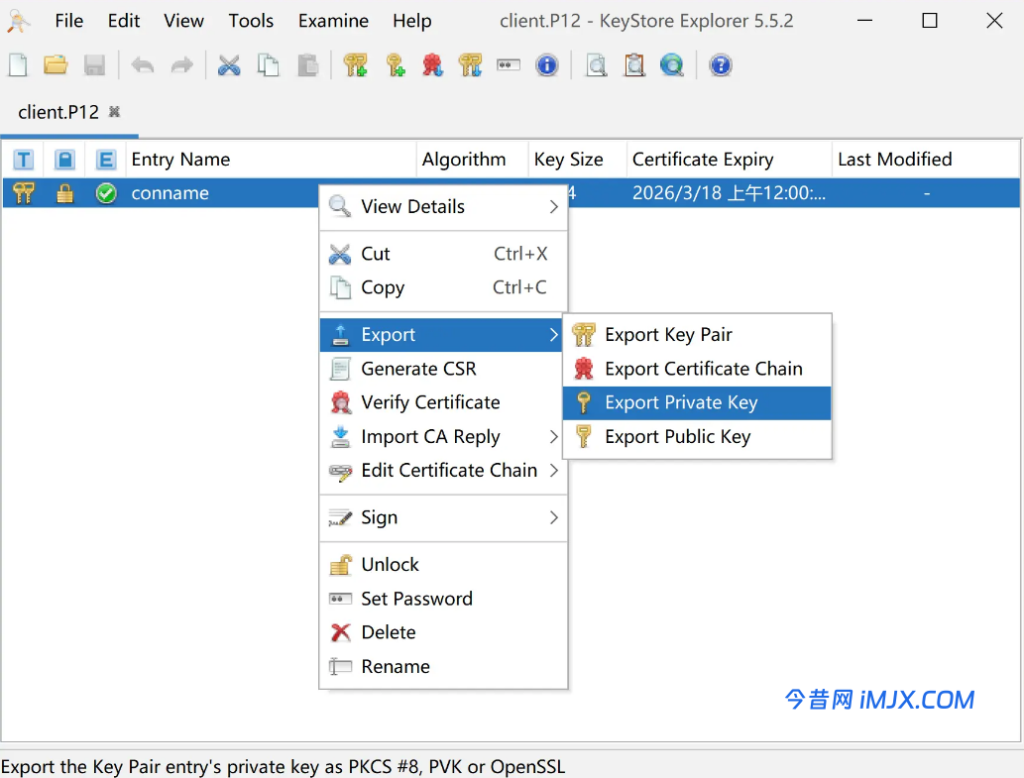Click the Paste icon in the toolbar

tap(308, 65)
